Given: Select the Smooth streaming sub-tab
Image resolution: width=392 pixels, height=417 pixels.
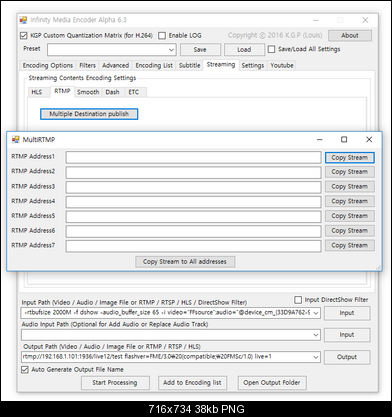Looking at the screenshot, I should pos(88,92).
